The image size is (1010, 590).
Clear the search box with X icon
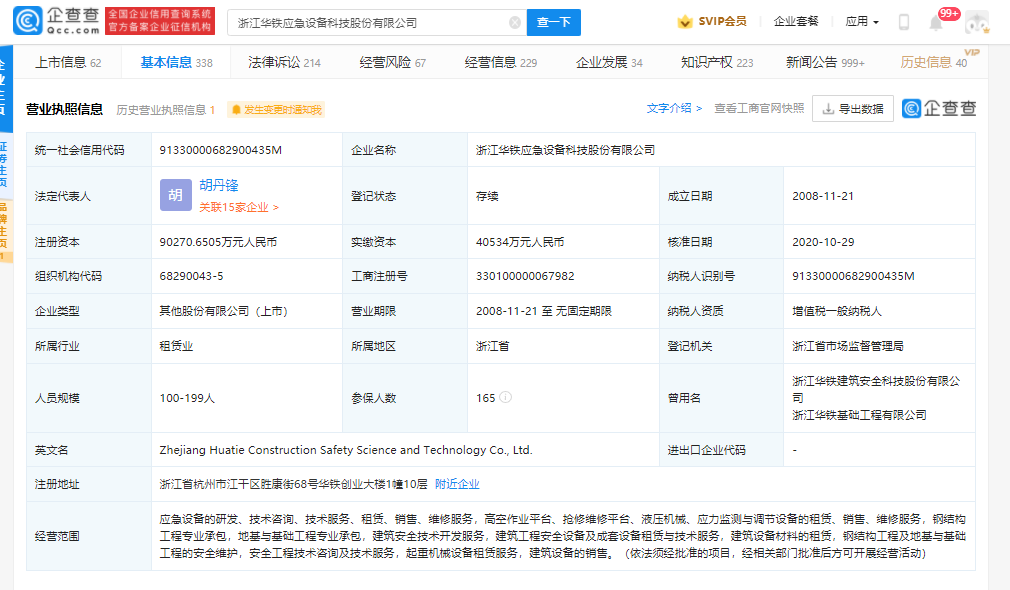point(515,23)
